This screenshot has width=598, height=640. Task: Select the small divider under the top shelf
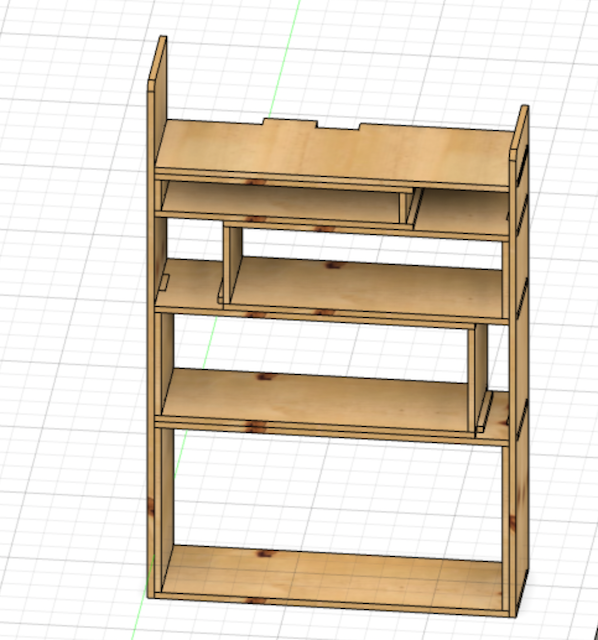point(409,207)
